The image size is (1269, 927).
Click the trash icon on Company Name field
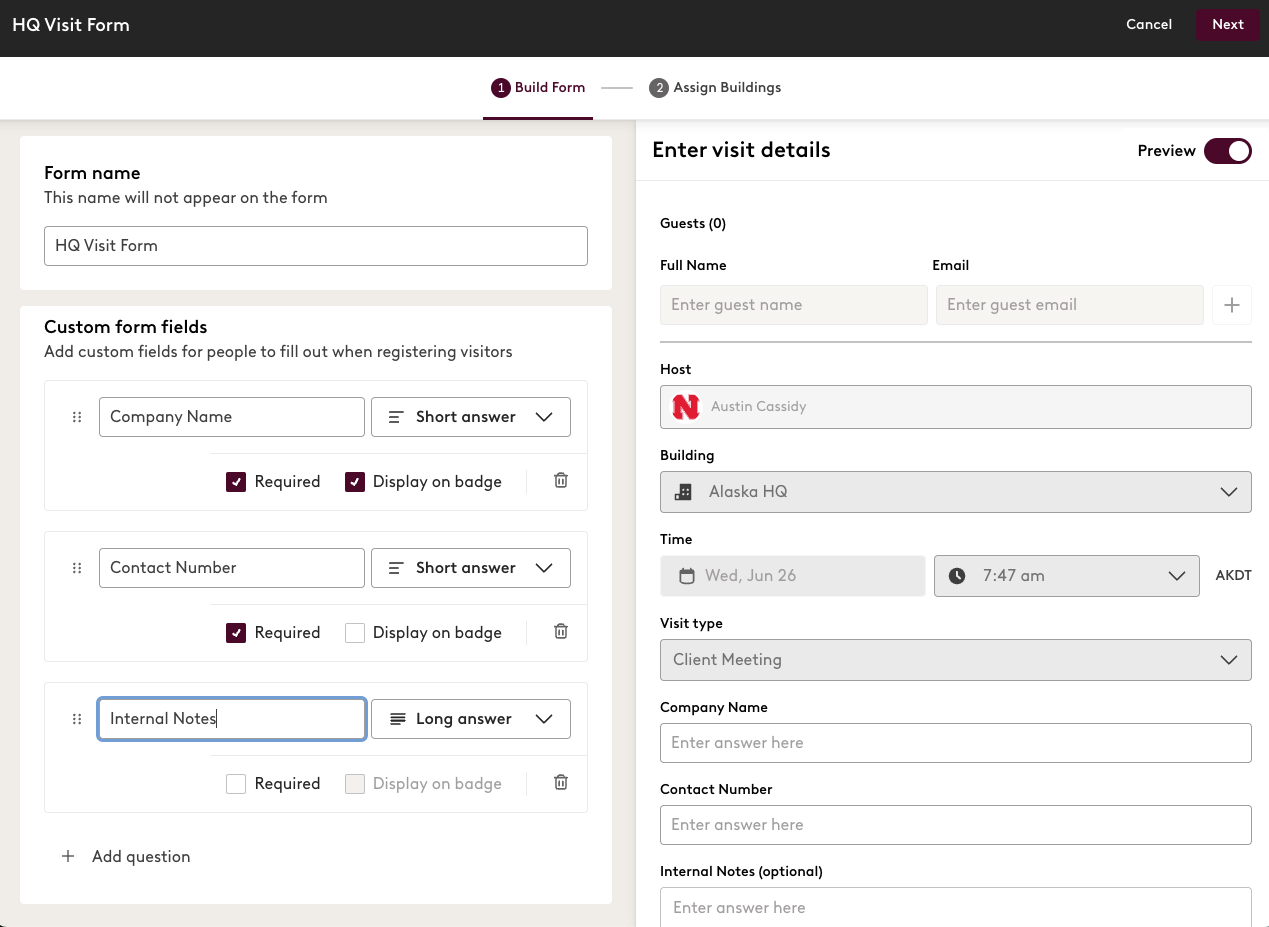coord(560,481)
